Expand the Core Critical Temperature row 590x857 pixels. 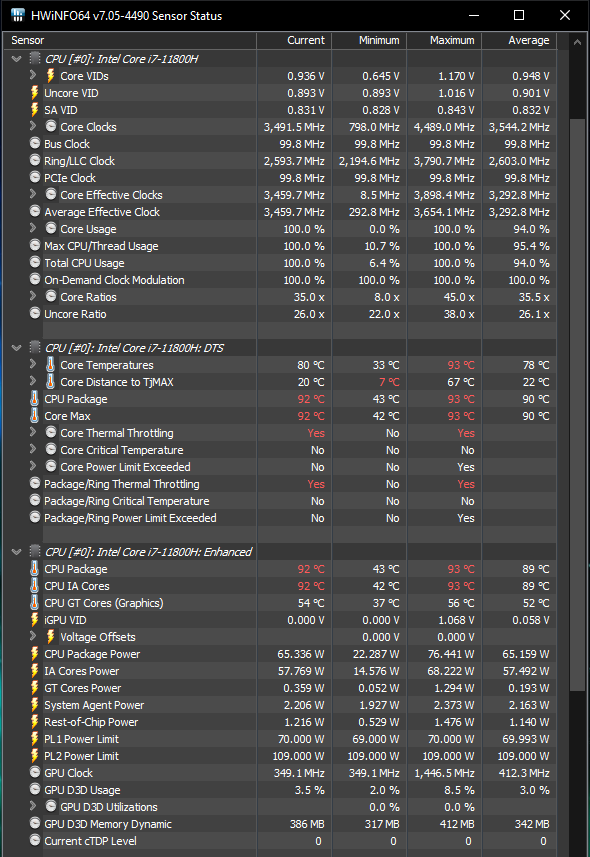(x=33, y=449)
